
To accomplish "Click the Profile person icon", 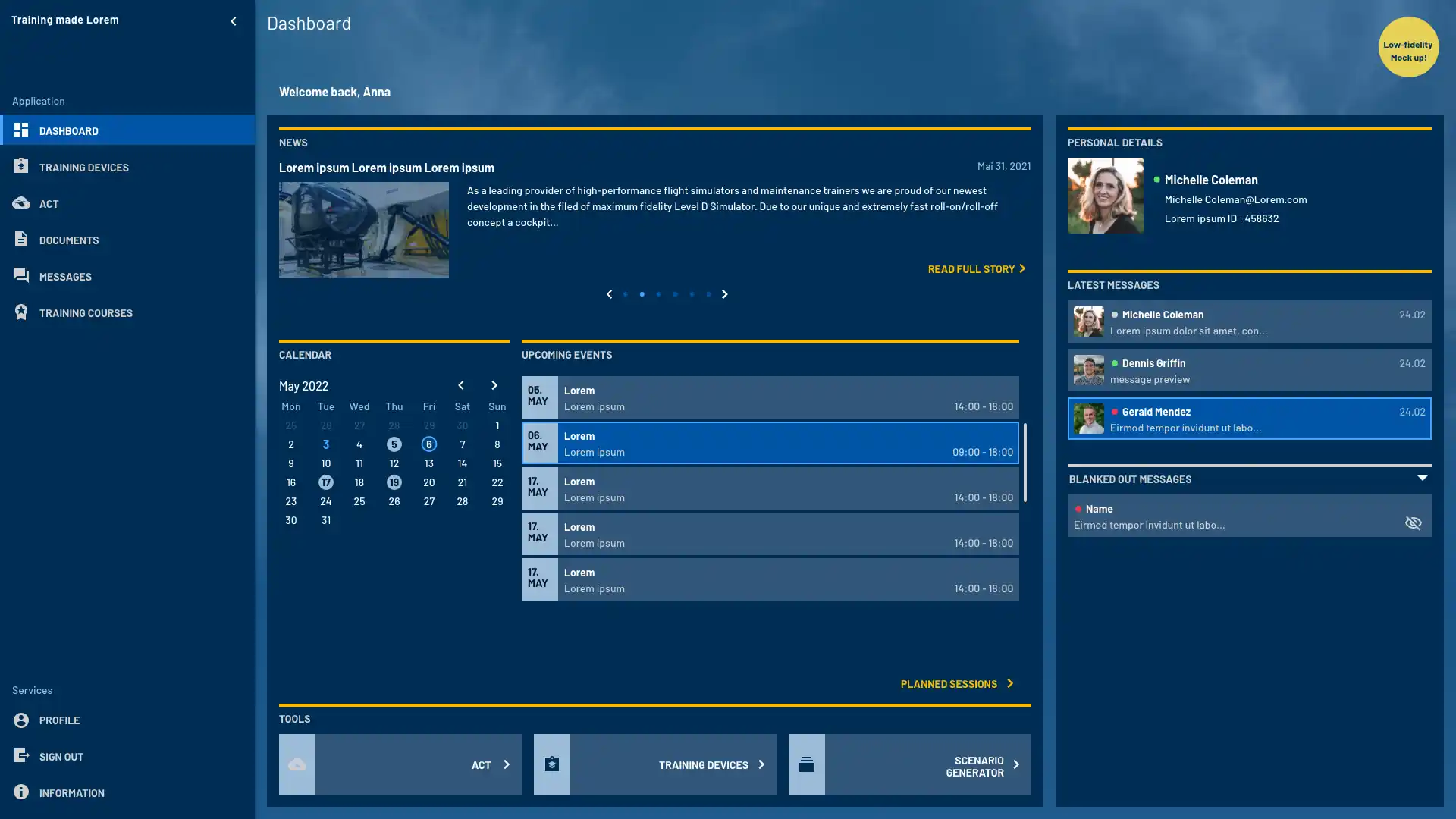I will (x=21, y=720).
